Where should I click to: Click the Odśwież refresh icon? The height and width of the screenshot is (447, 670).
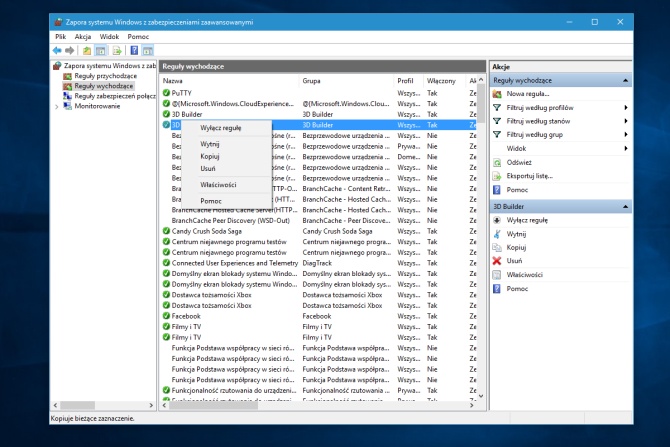click(497, 162)
